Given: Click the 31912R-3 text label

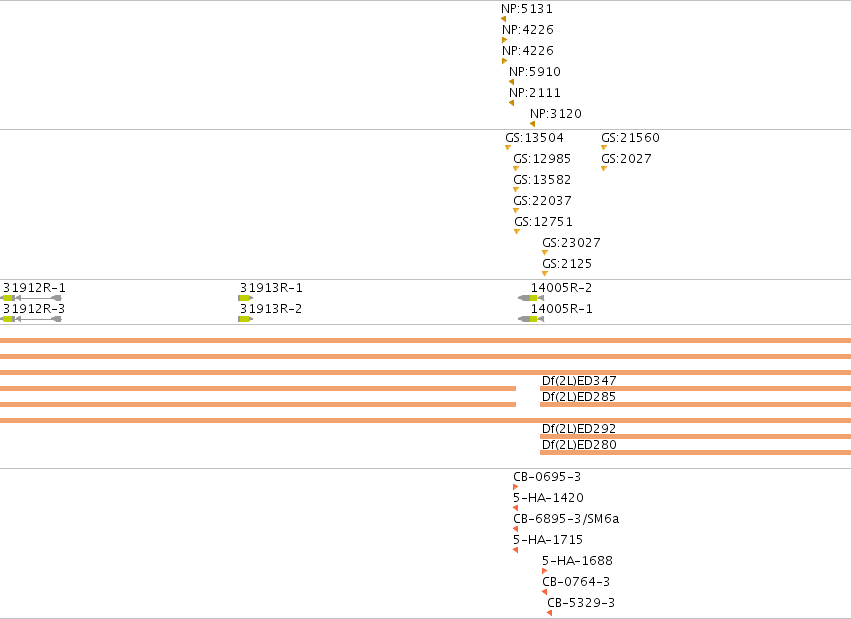Looking at the screenshot, I should [x=34, y=309].
